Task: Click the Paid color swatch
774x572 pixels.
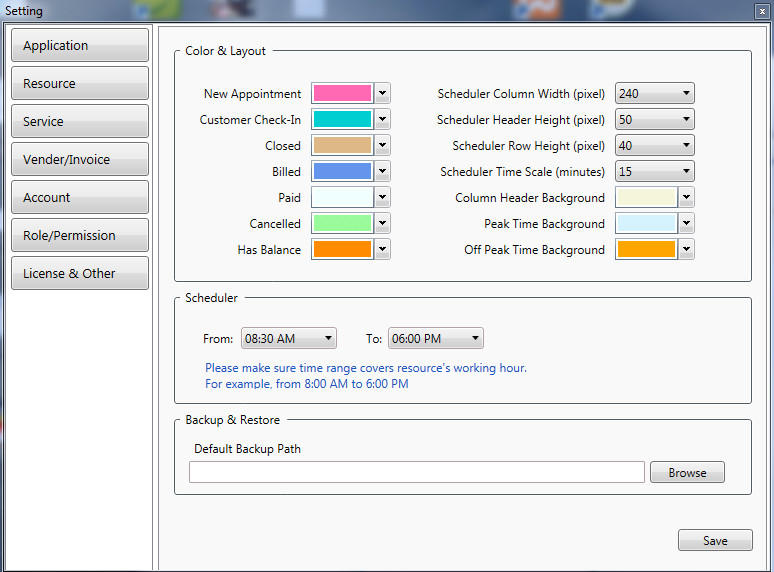Action: click(x=342, y=197)
